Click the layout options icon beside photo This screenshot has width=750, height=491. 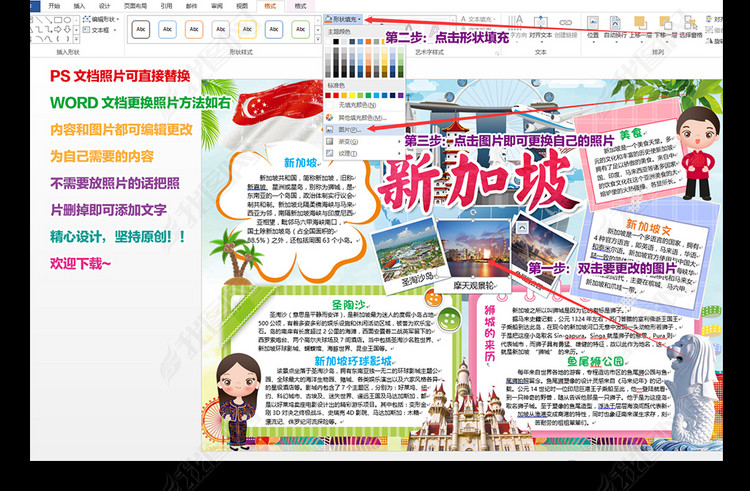tap(522, 228)
